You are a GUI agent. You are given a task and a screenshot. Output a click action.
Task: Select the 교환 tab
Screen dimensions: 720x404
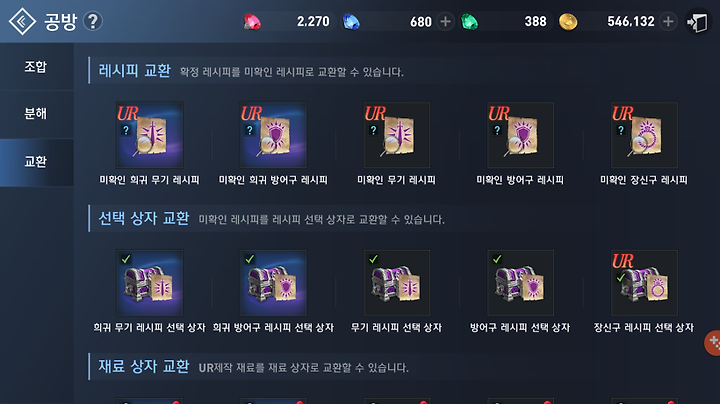click(36, 162)
